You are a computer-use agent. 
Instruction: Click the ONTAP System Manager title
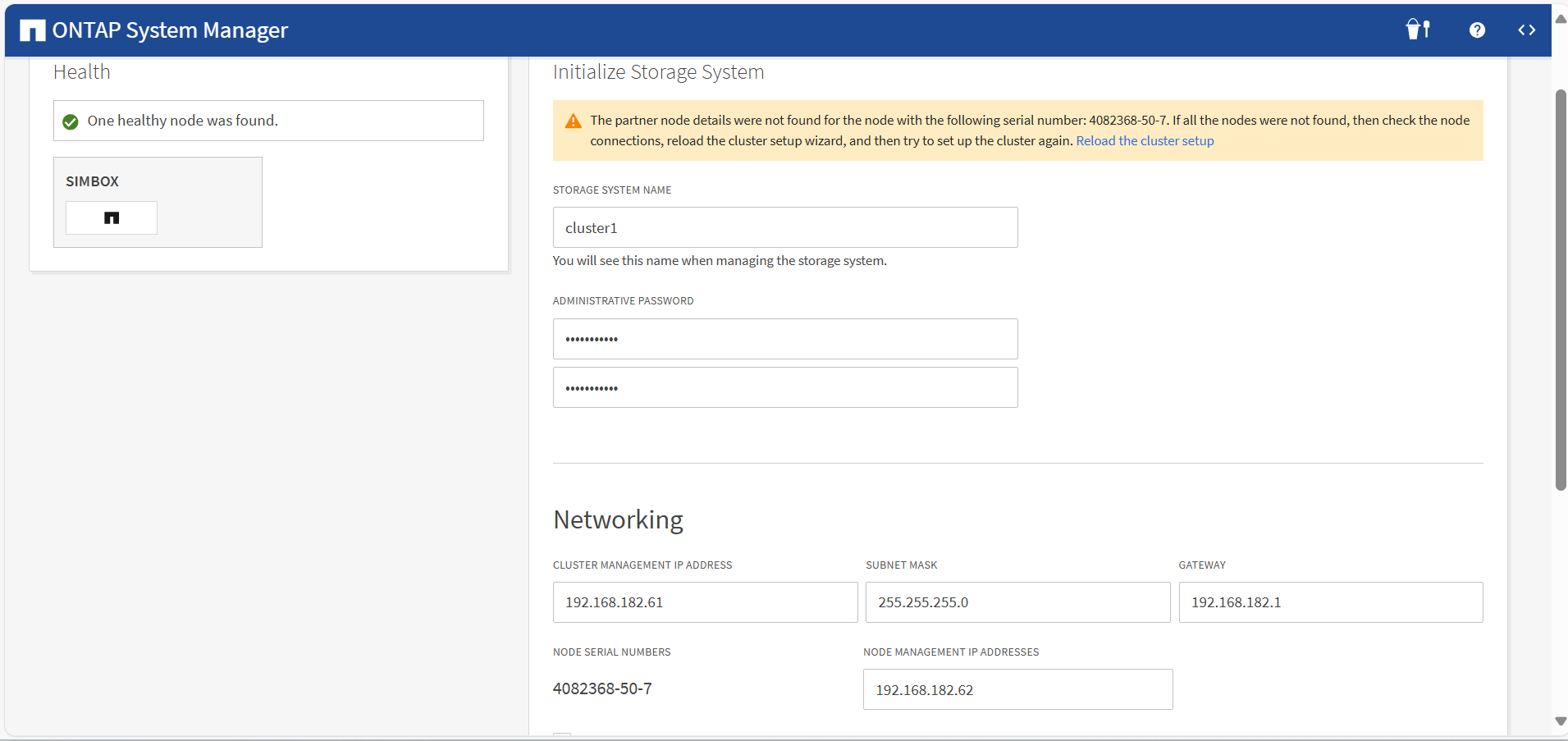point(170,30)
